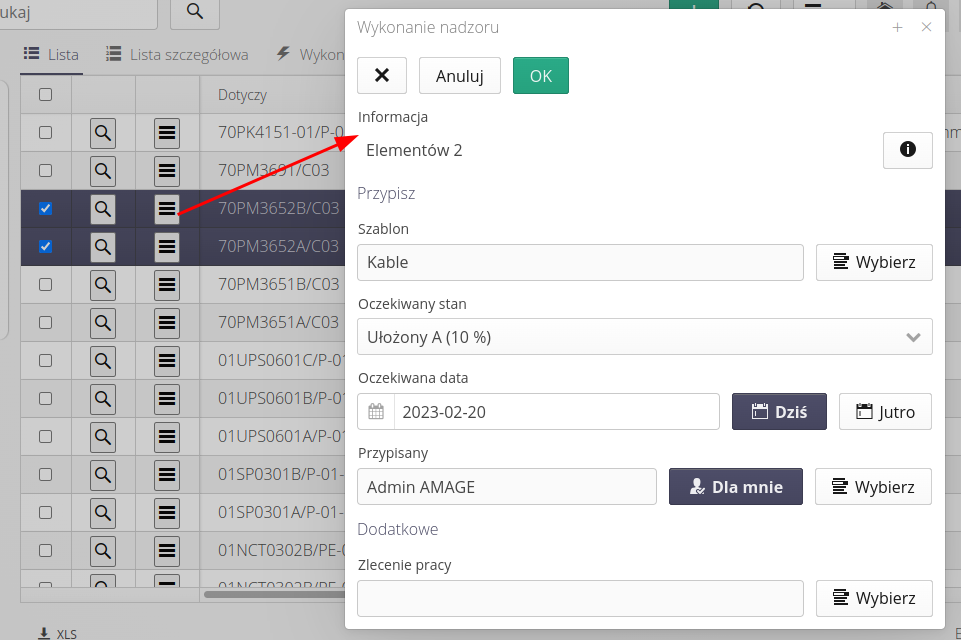Viewport: 961px width, 640px height.
Task: Open row menu for 70PM3652A/C03
Action: point(167,246)
